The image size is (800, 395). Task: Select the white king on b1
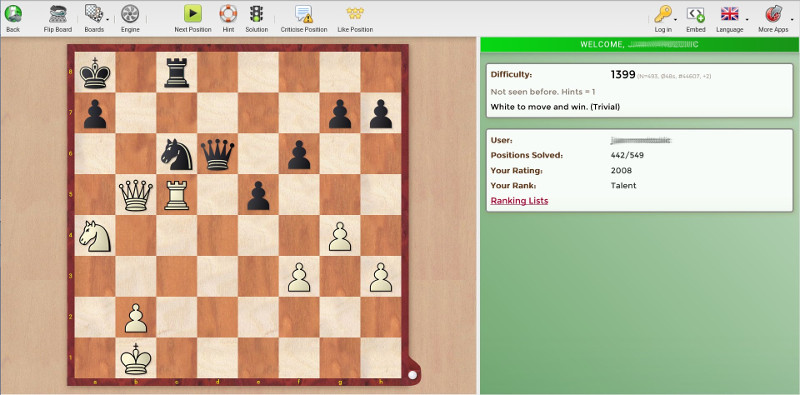(136, 358)
